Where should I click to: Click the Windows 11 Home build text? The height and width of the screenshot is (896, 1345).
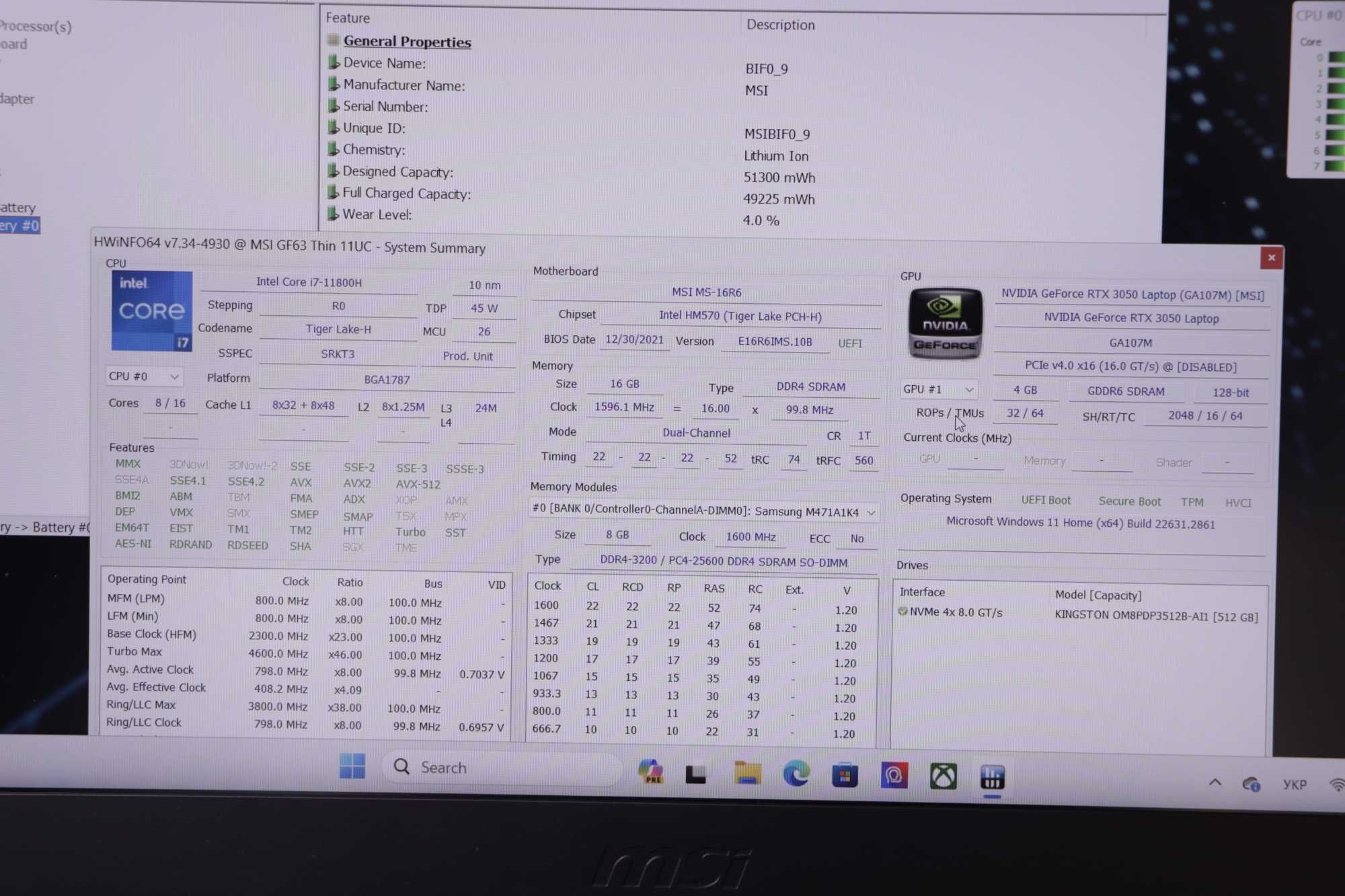coord(1081,523)
